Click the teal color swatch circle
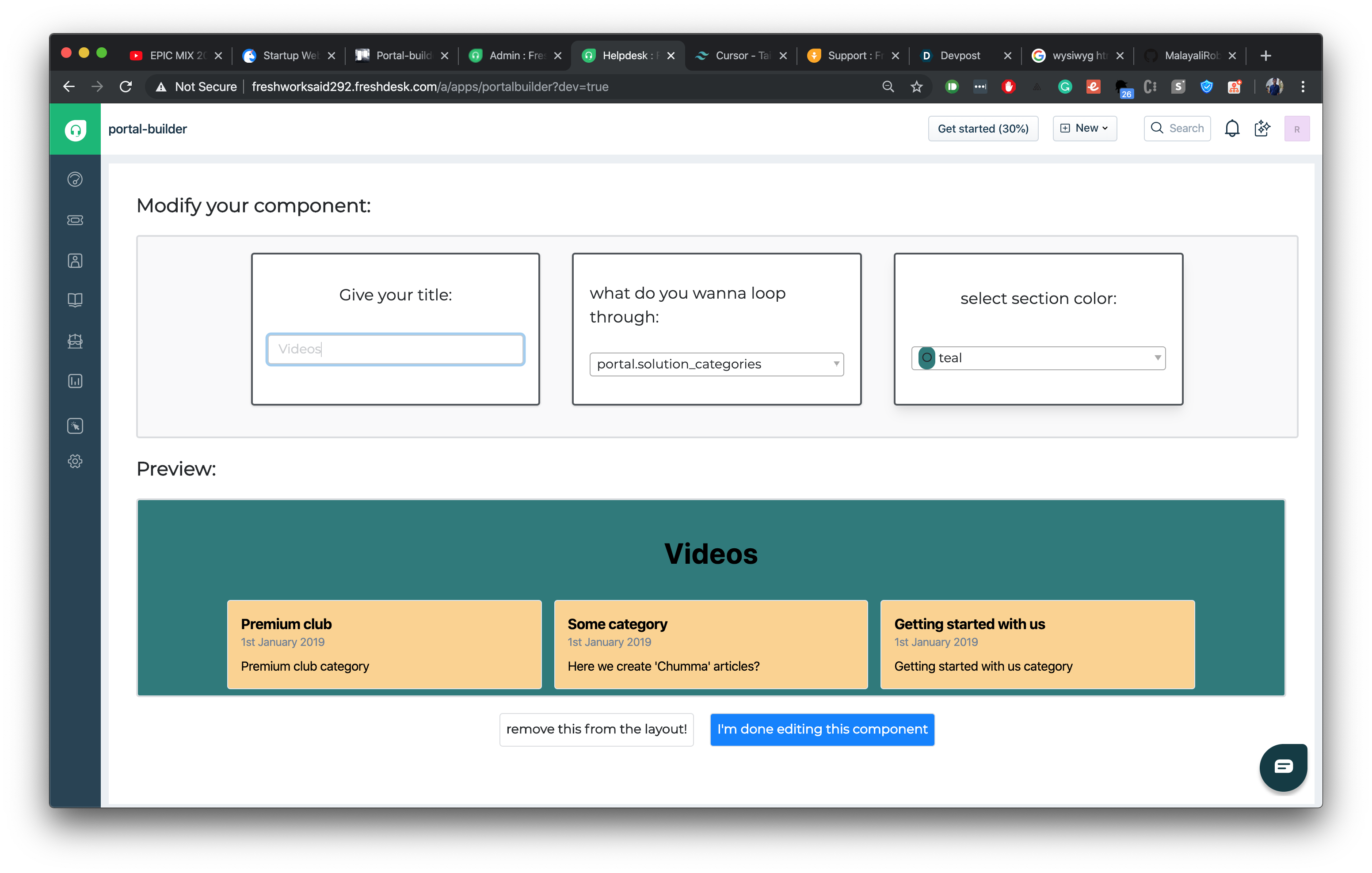Viewport: 1372px width, 873px height. pyautogui.click(x=926, y=358)
